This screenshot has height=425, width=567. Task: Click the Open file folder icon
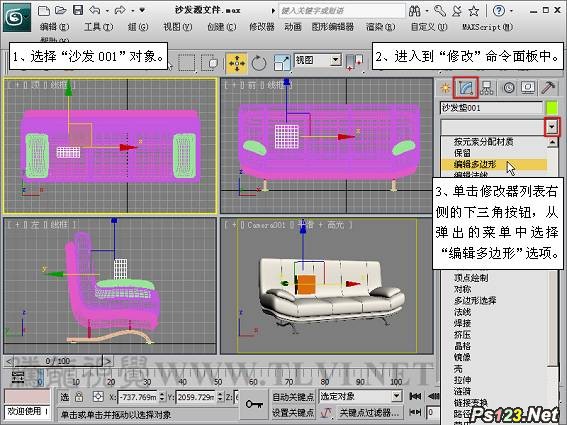[x=60, y=10]
